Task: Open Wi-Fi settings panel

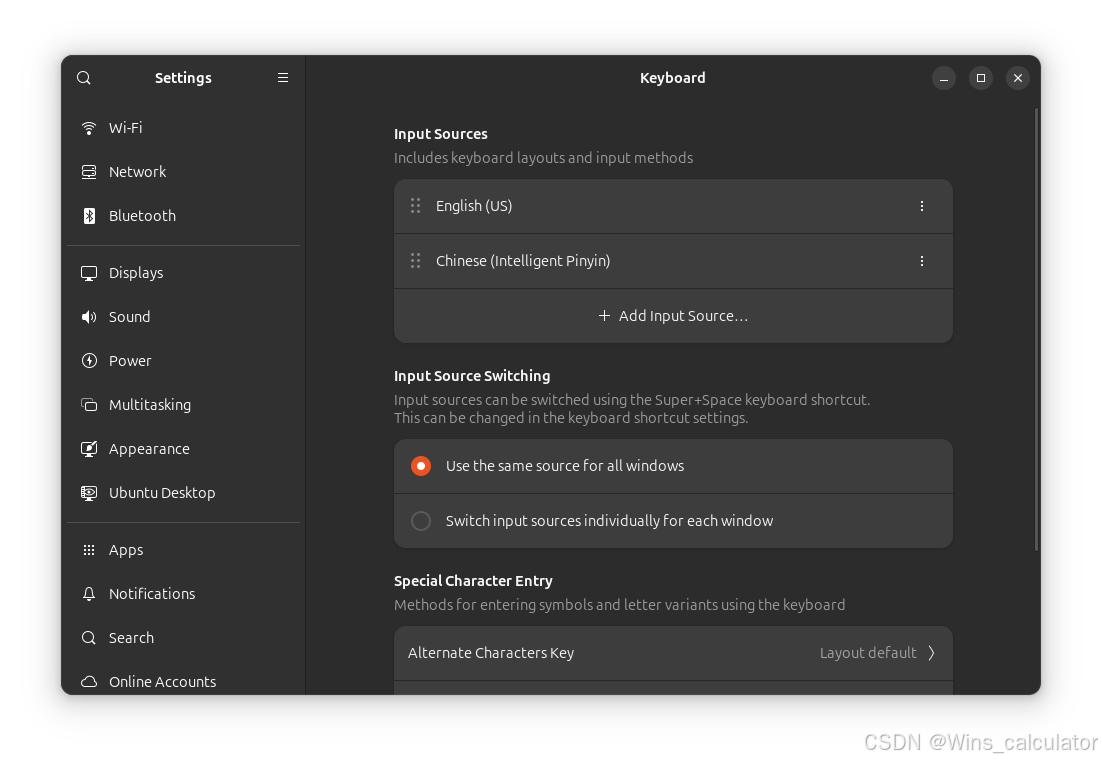Action: coord(183,128)
